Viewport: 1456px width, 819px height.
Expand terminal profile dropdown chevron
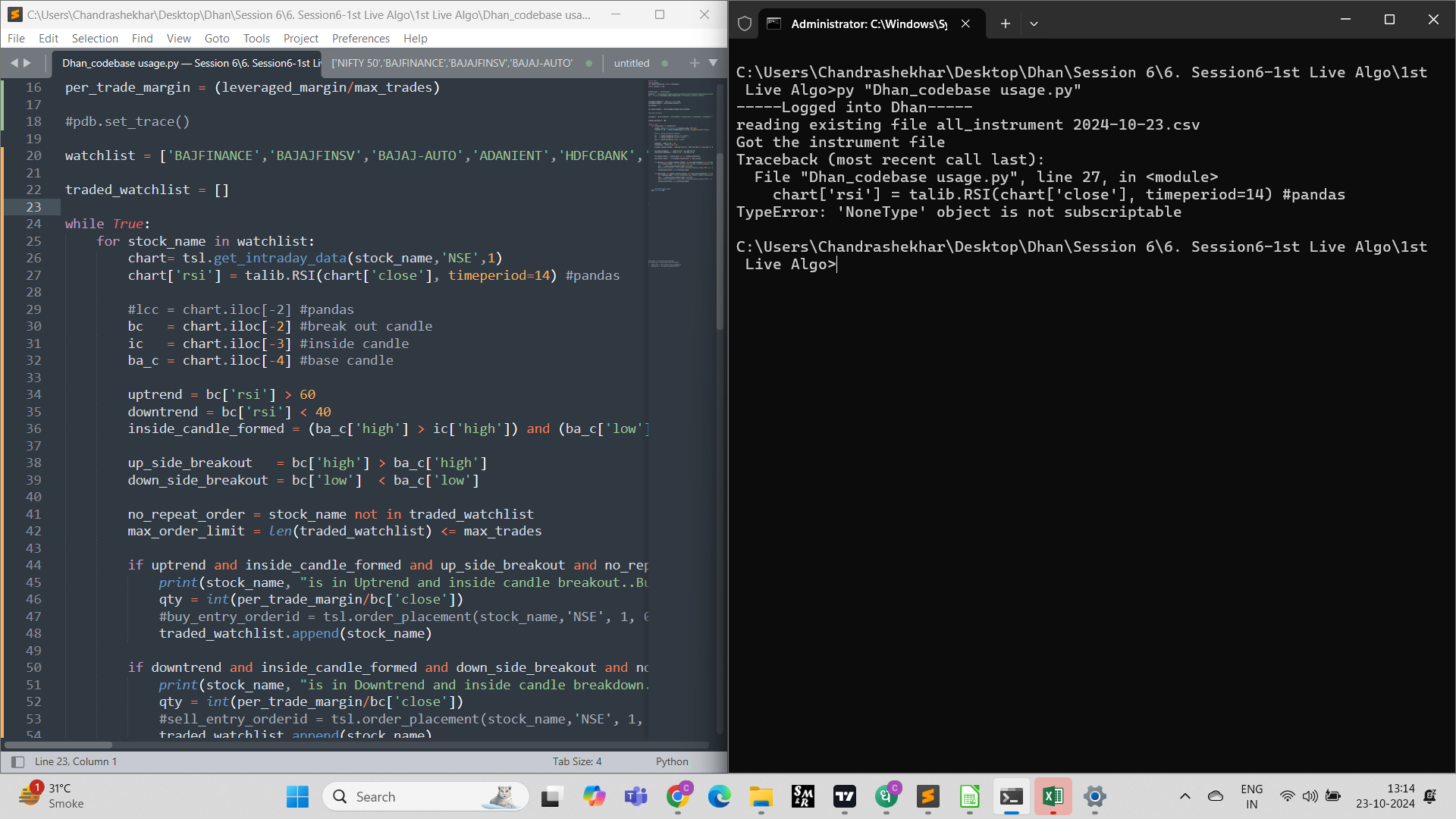pyautogui.click(x=1034, y=24)
